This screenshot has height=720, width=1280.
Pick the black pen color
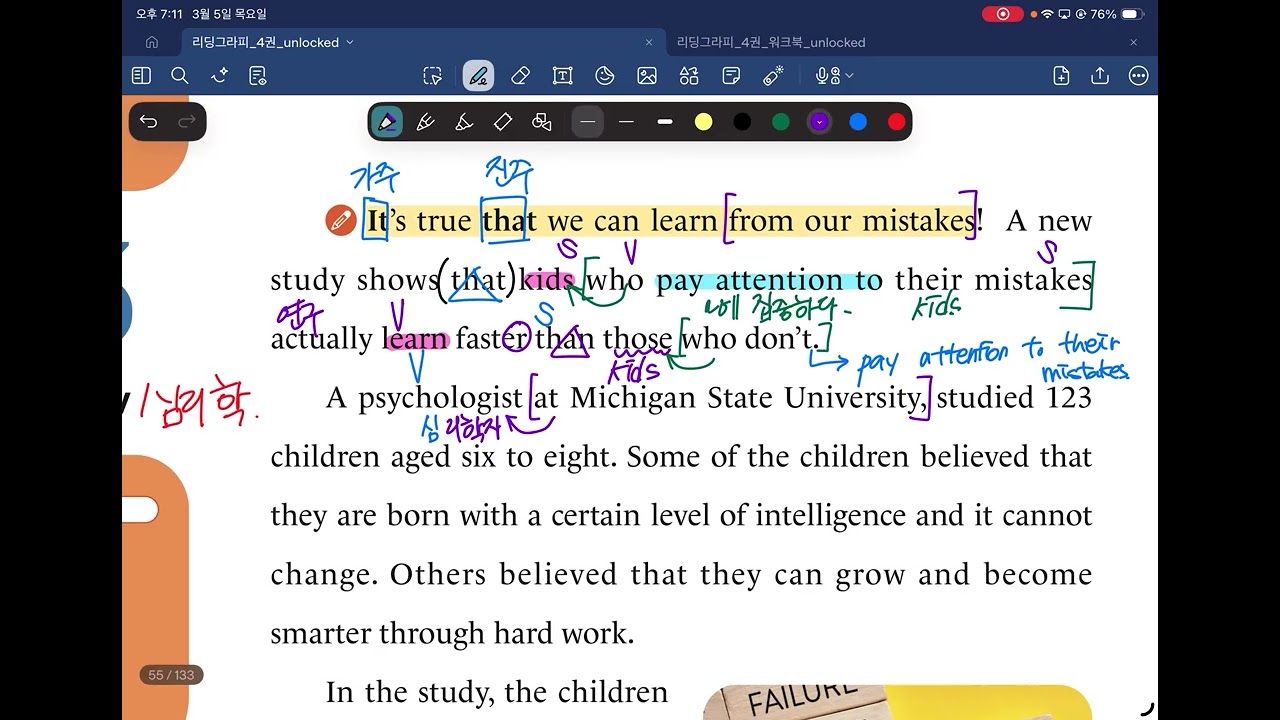742,122
